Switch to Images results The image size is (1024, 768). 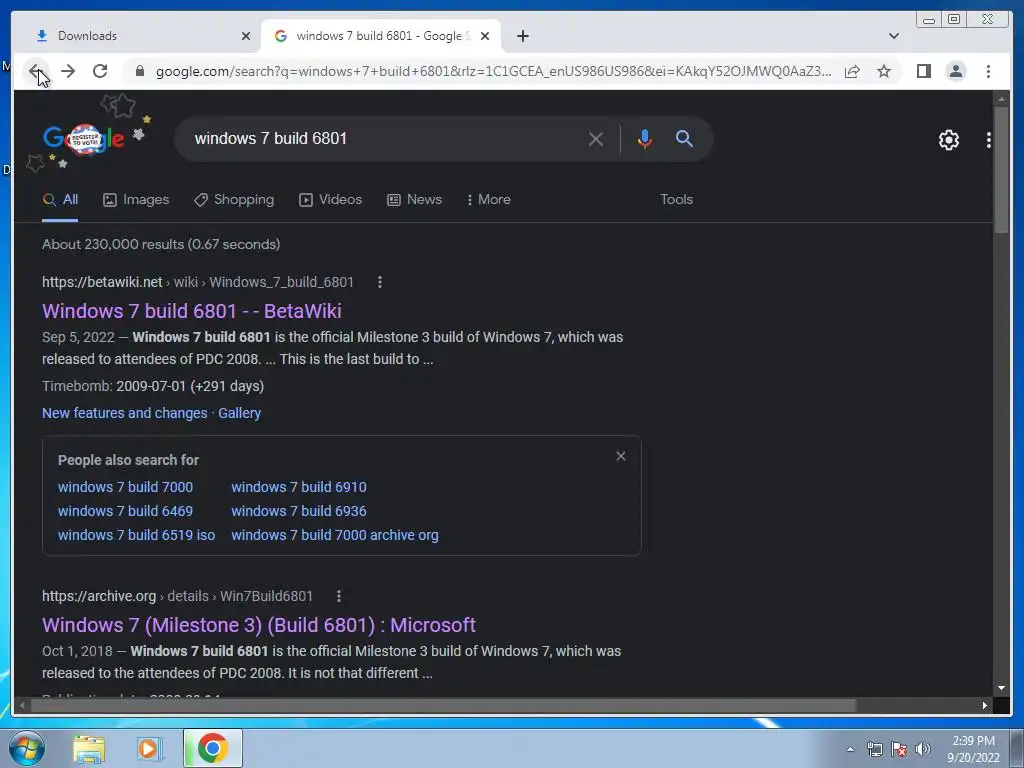pyautogui.click(x=136, y=200)
